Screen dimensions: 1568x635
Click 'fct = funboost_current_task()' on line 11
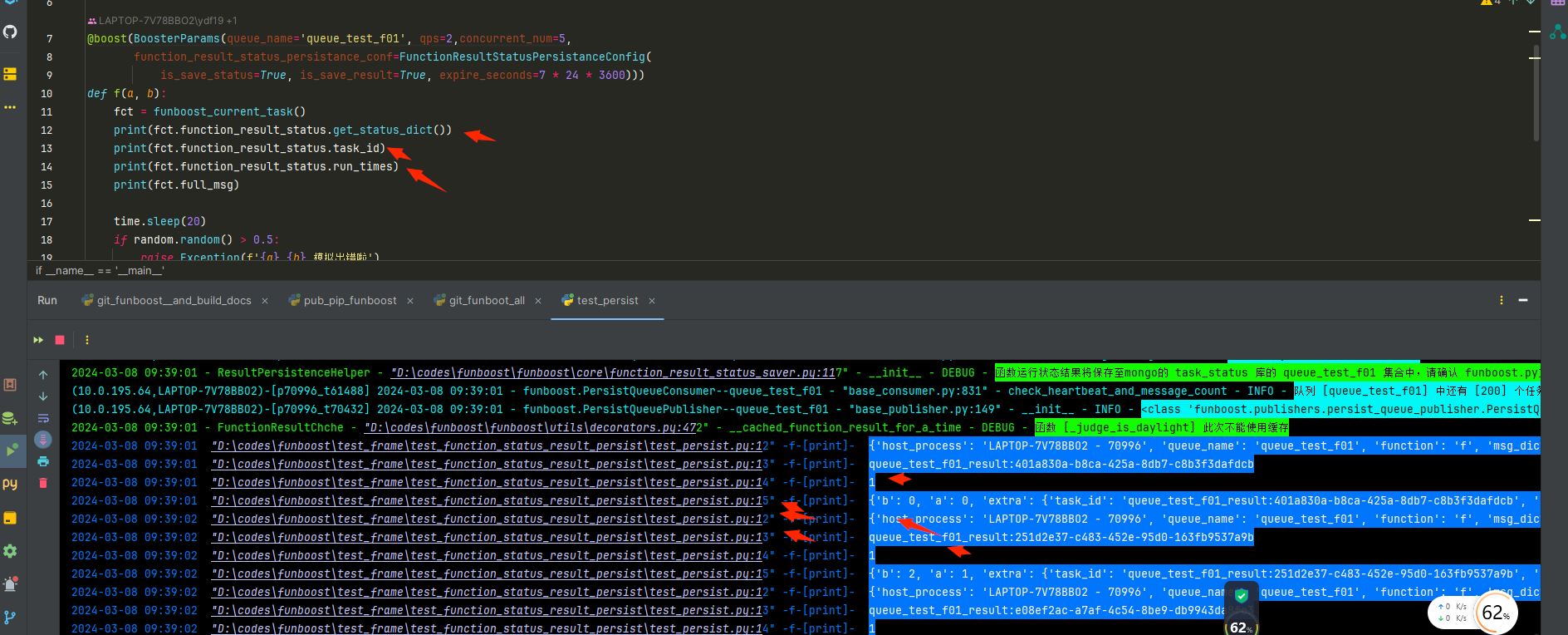pos(210,112)
